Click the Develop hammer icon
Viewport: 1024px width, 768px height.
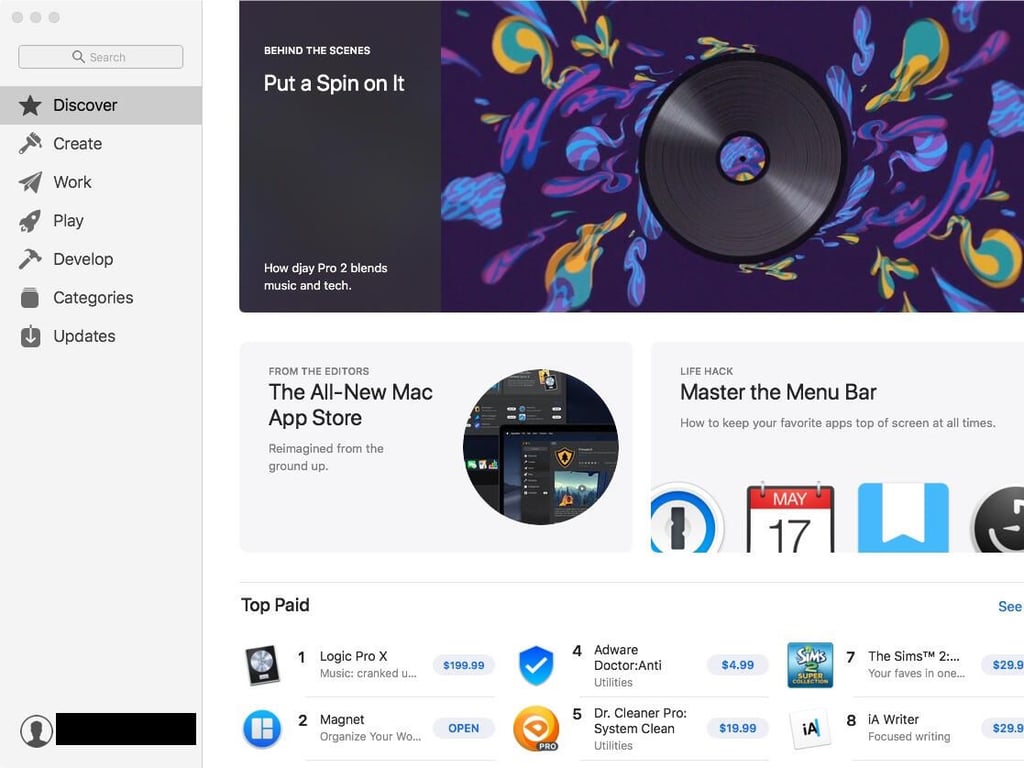pos(30,259)
